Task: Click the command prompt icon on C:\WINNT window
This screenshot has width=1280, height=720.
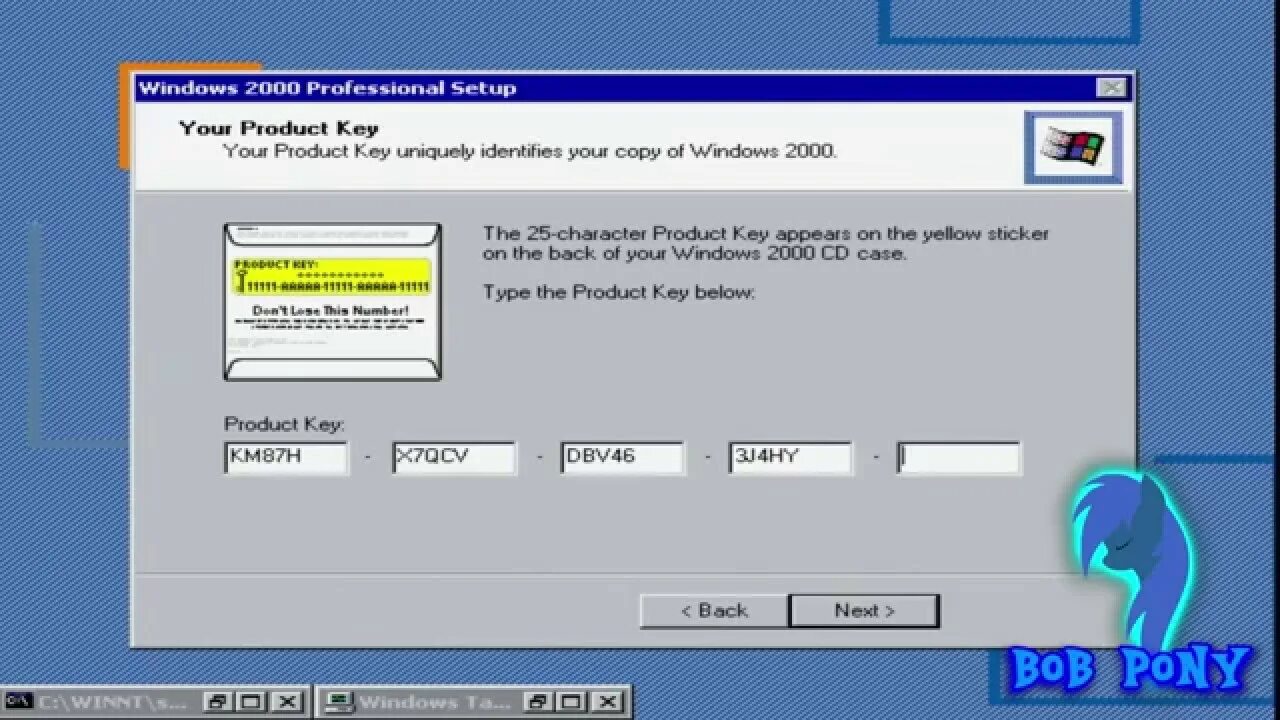Action: coord(19,701)
